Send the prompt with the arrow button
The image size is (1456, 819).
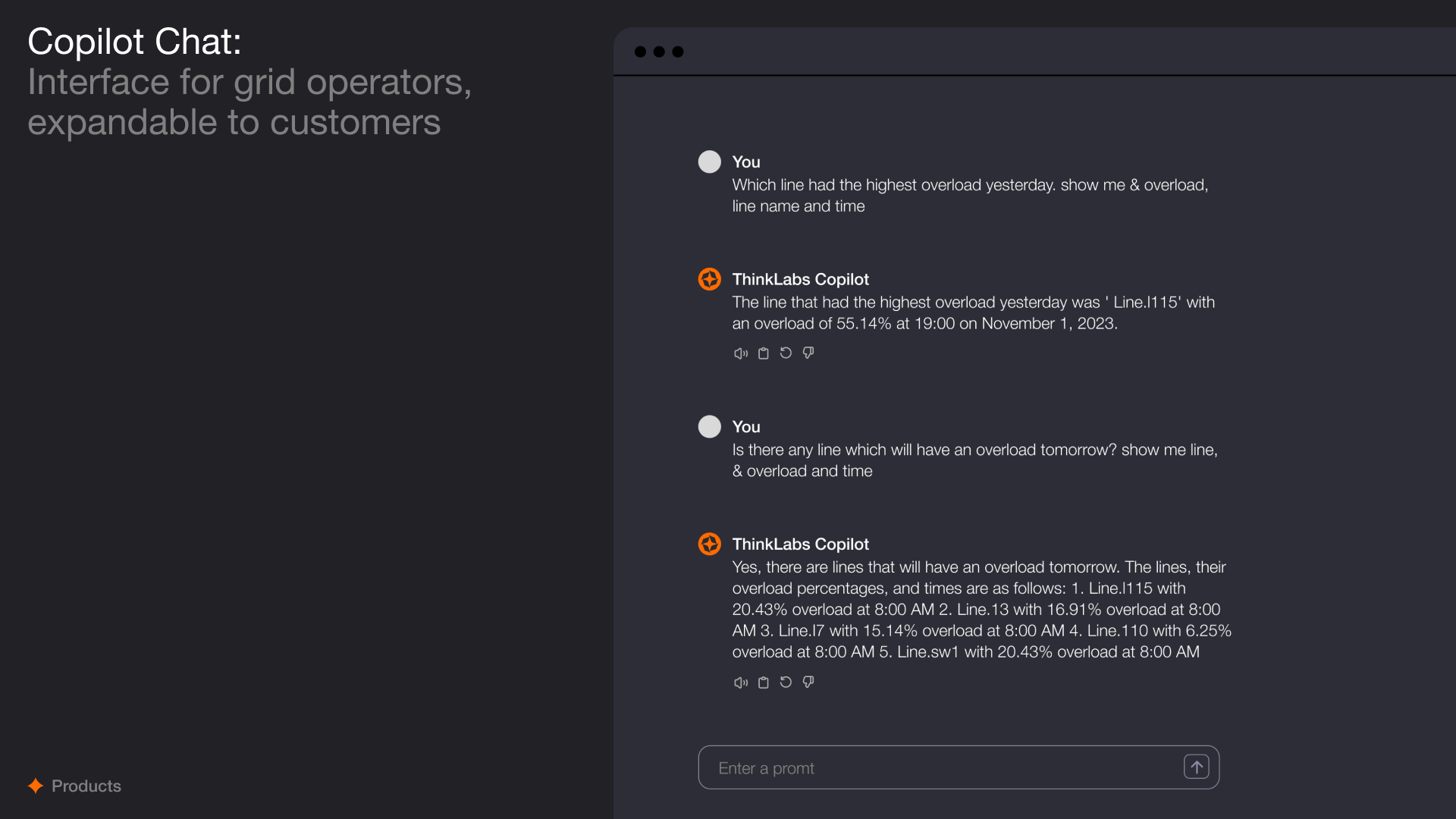tap(1197, 767)
